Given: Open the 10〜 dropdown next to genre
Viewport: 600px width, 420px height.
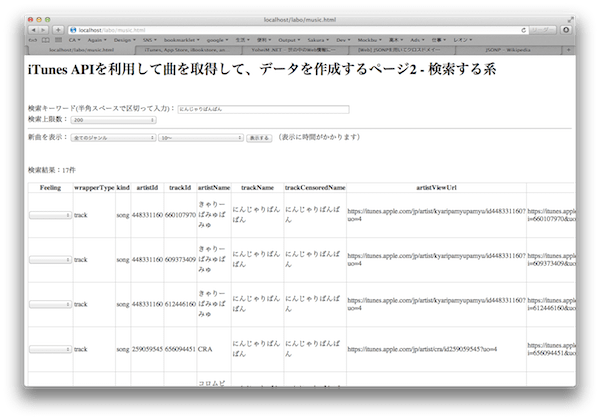Looking at the screenshot, I should 201,138.
